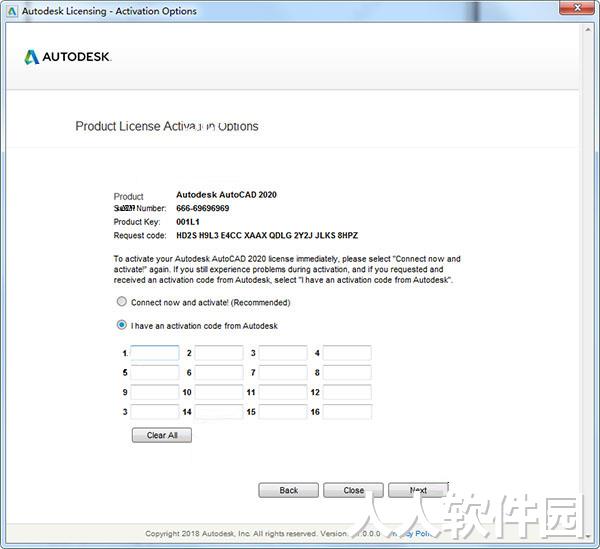This screenshot has height=549, width=600.
Task: Click activation code field 3
Action: coord(283,353)
